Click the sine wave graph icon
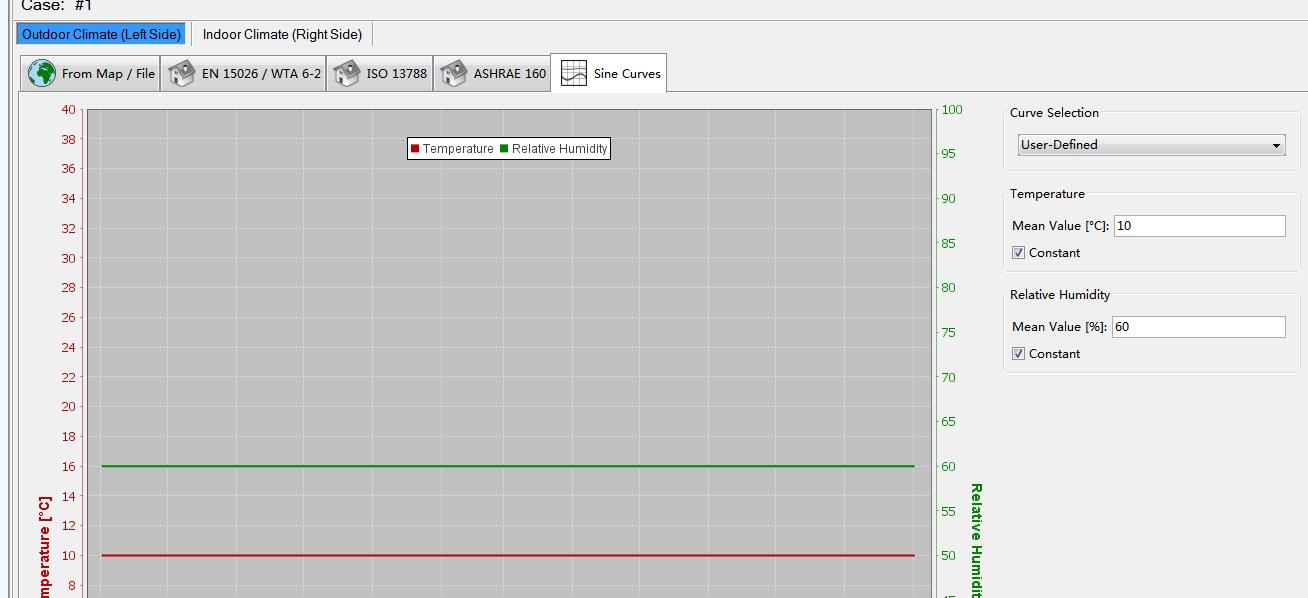This screenshot has width=1308, height=598. point(574,73)
